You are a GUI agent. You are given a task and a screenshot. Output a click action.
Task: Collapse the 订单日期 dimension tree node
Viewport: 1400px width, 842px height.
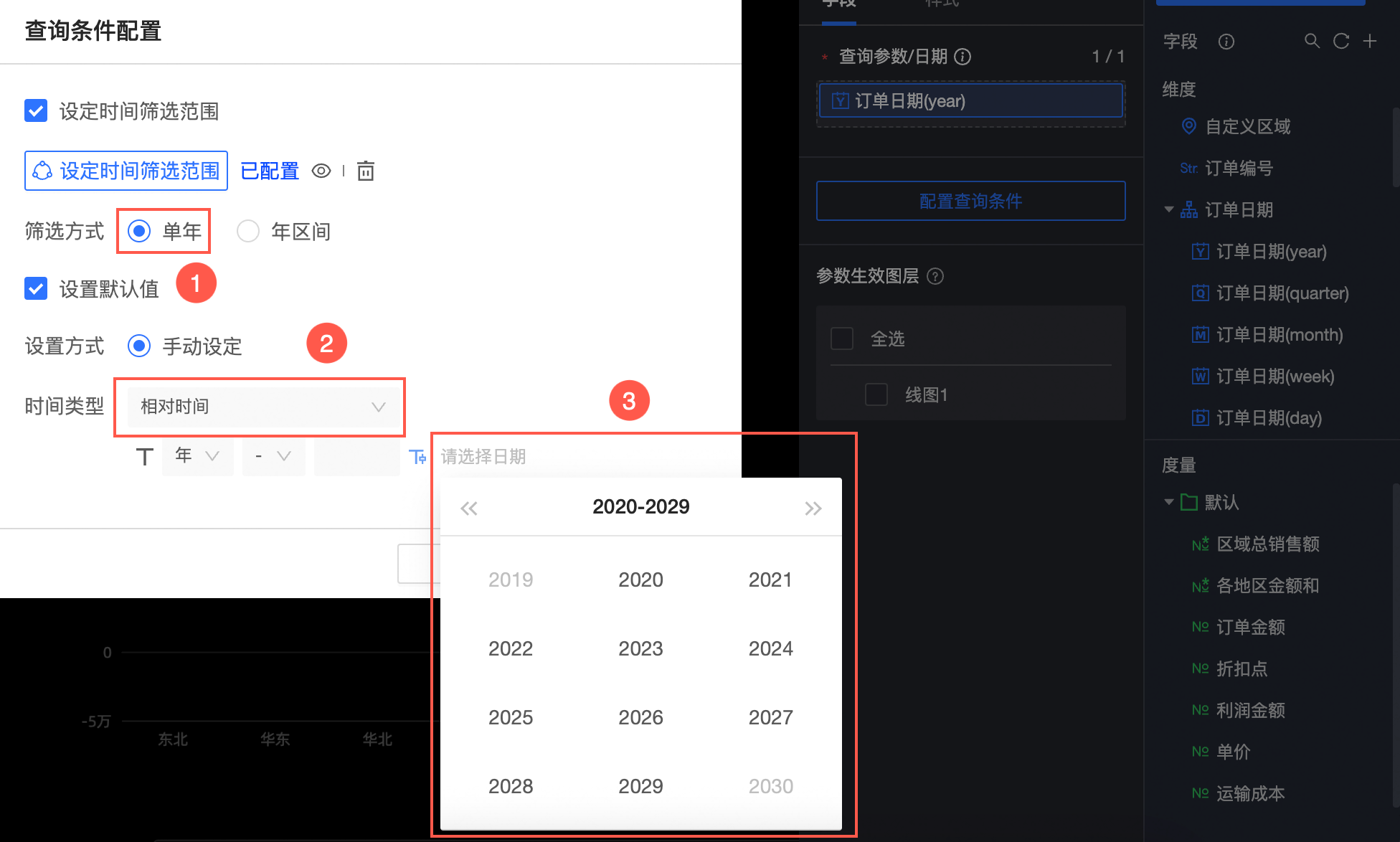[x=1169, y=209]
